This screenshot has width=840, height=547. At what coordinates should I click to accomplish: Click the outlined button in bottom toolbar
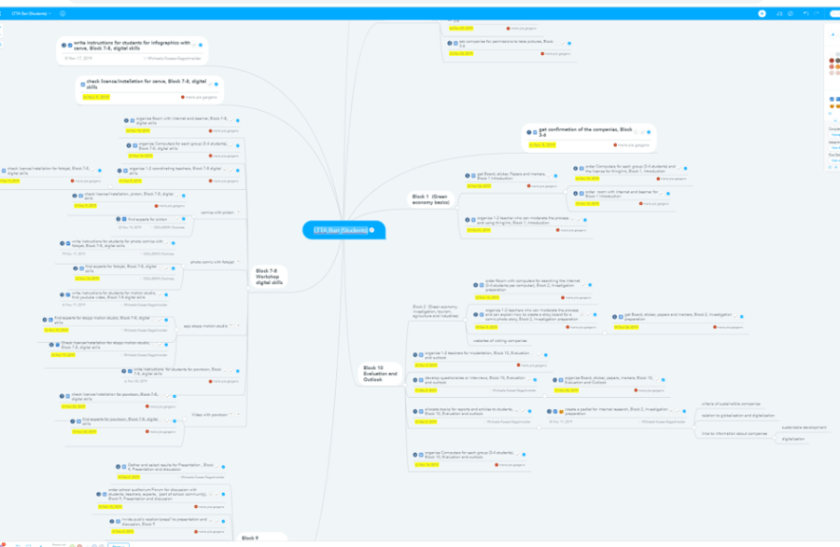coord(118,544)
